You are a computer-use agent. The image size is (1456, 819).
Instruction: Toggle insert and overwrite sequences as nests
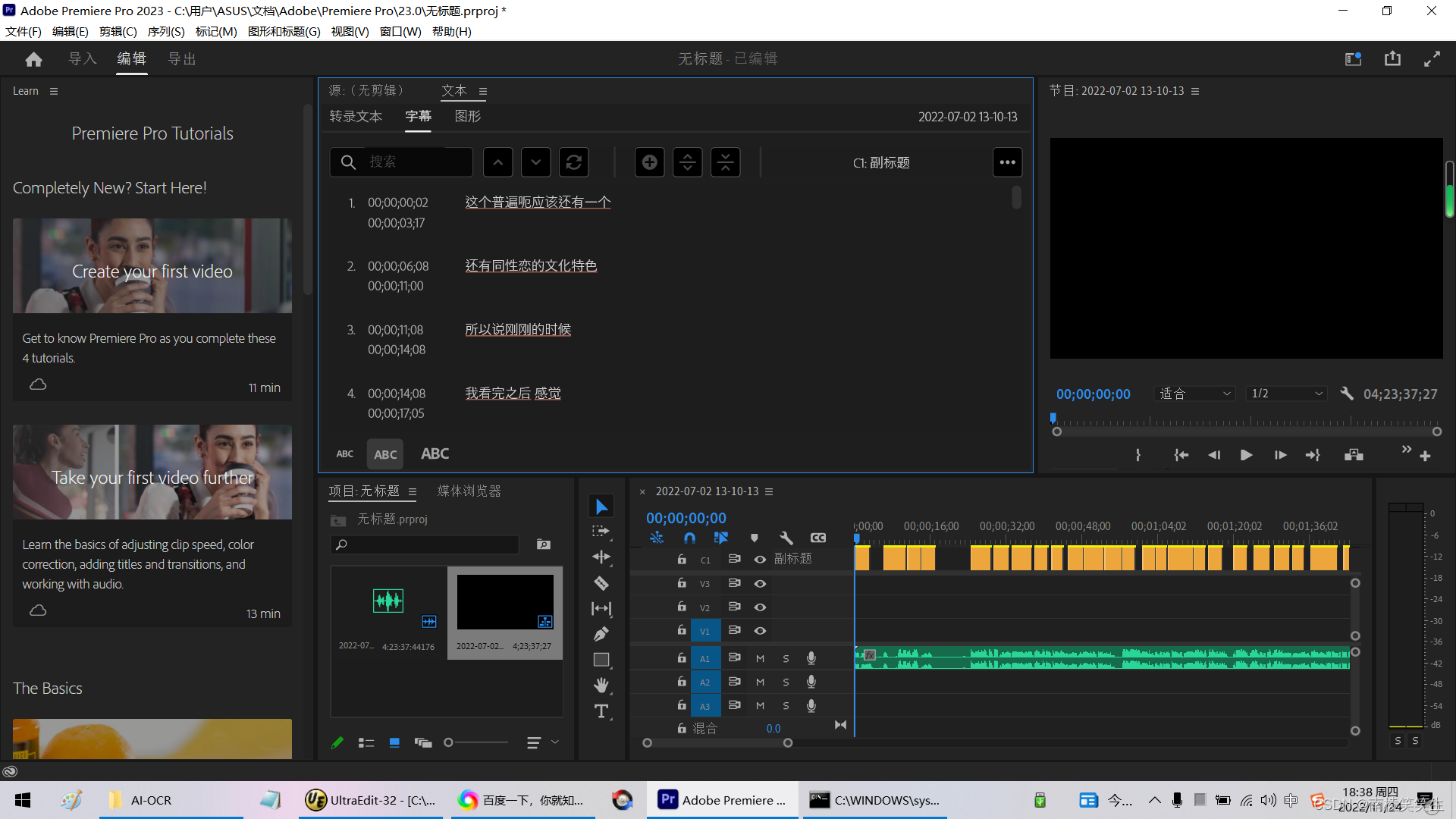tap(657, 538)
